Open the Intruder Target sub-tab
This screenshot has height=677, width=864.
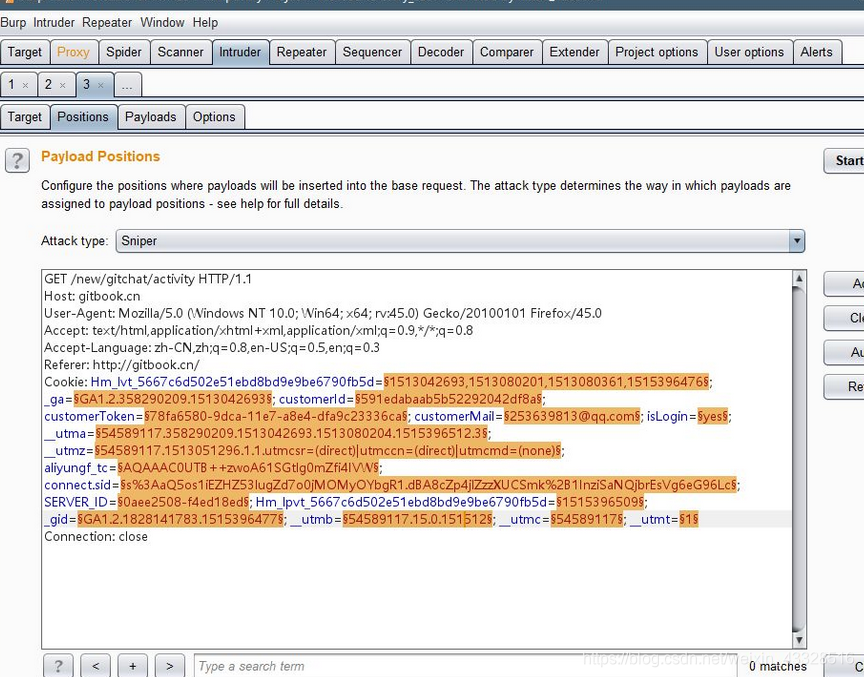coord(25,117)
